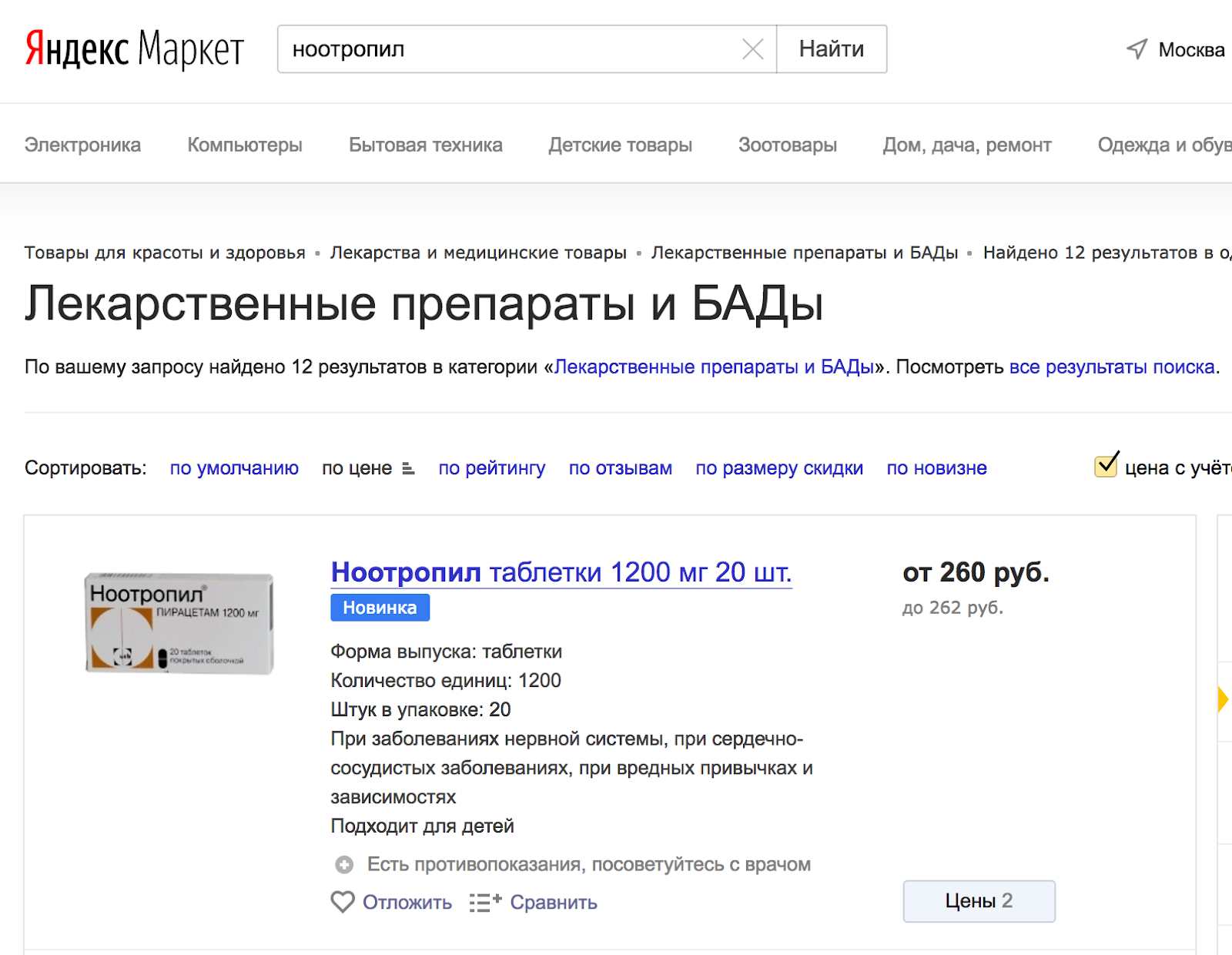
Task: Sort by по новизне
Action: [936, 468]
